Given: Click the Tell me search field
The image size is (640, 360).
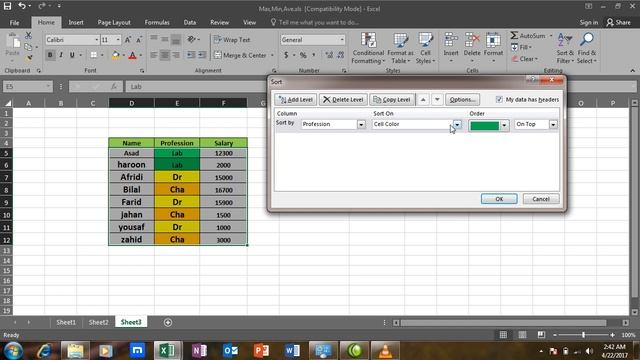Looking at the screenshot, I should coord(314,22).
